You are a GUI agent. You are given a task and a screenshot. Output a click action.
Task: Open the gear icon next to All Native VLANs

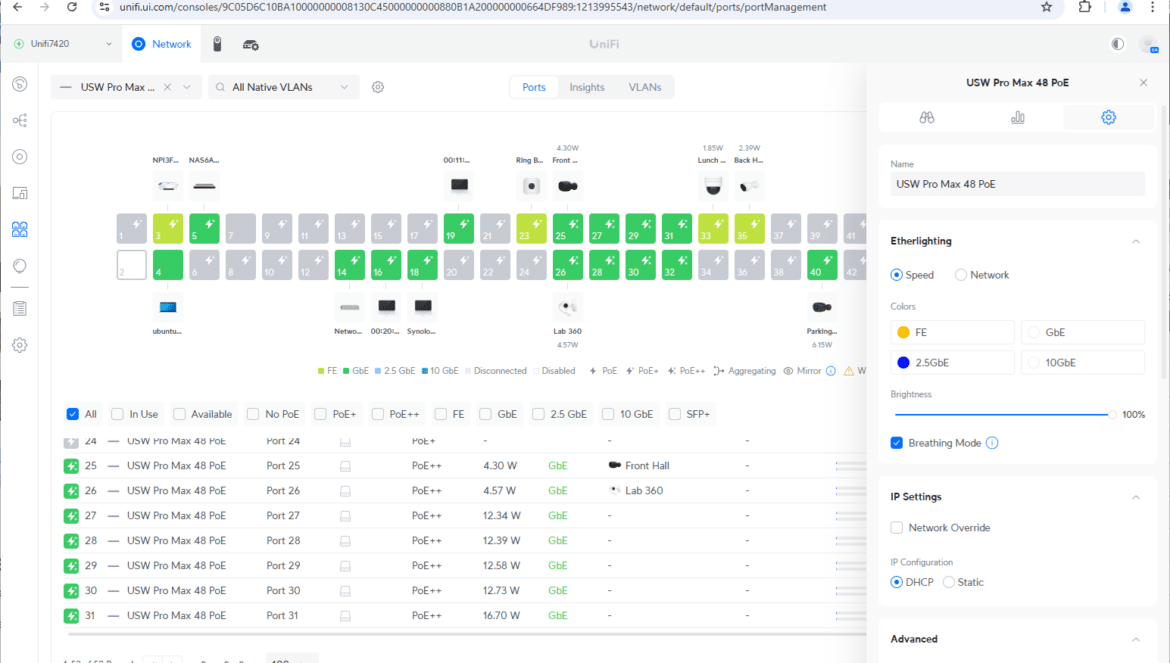[x=378, y=87]
